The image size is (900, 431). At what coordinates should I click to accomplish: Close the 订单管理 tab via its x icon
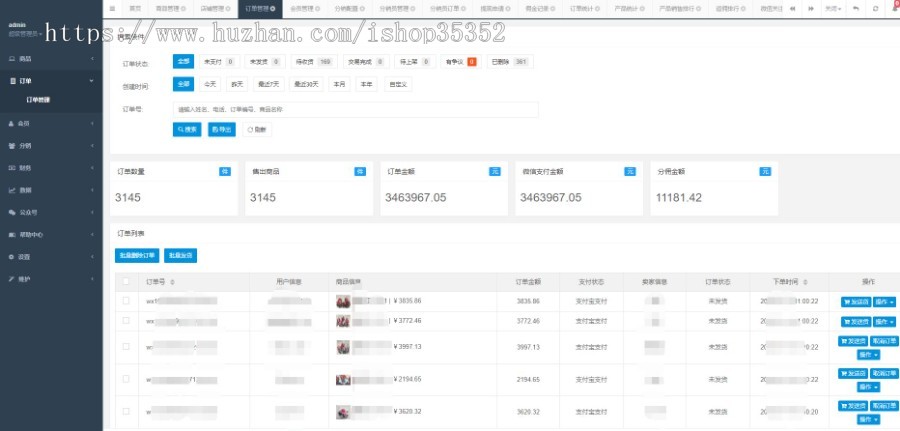[x=272, y=9]
